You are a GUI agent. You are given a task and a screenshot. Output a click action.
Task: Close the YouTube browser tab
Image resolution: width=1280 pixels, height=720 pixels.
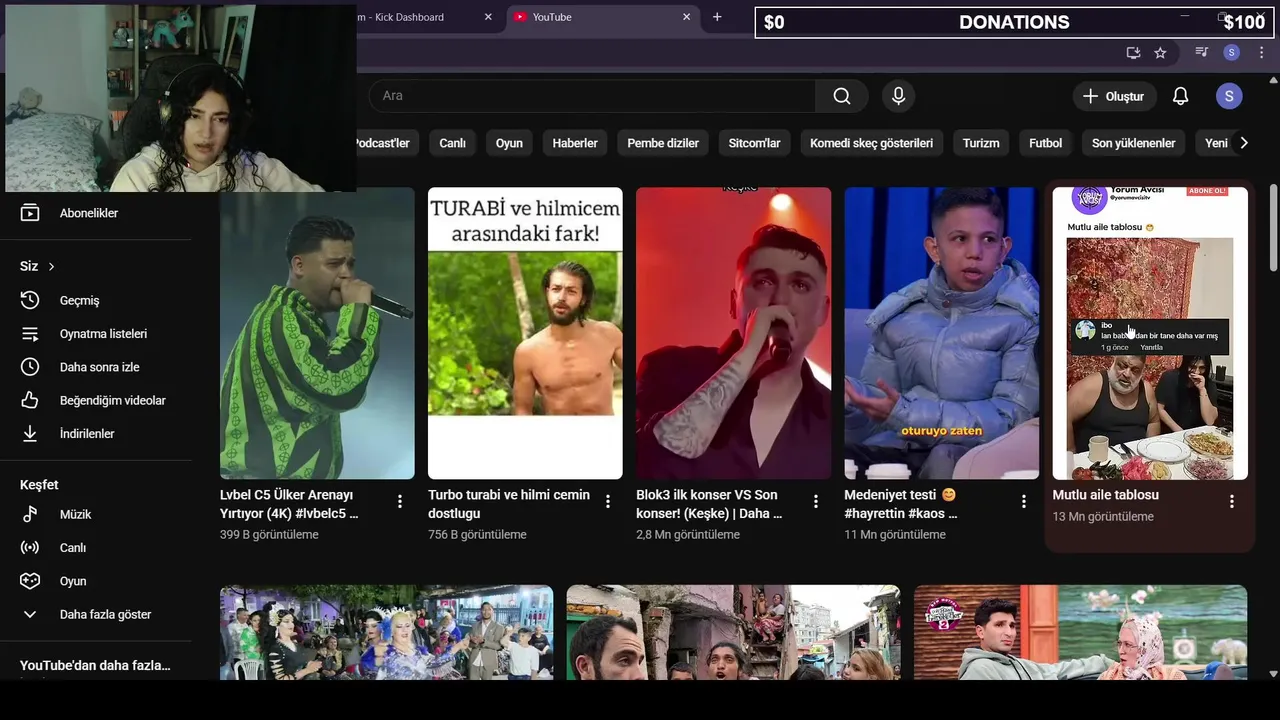[x=687, y=17]
